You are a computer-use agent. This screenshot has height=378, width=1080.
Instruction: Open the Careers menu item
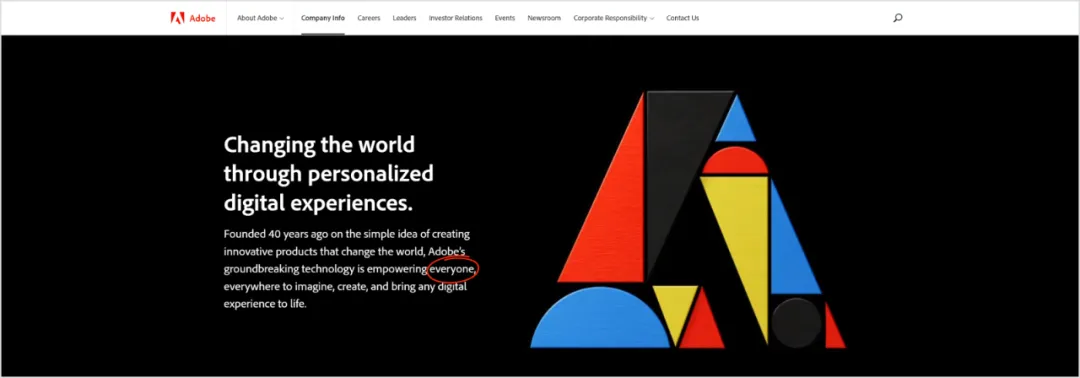pyautogui.click(x=368, y=18)
